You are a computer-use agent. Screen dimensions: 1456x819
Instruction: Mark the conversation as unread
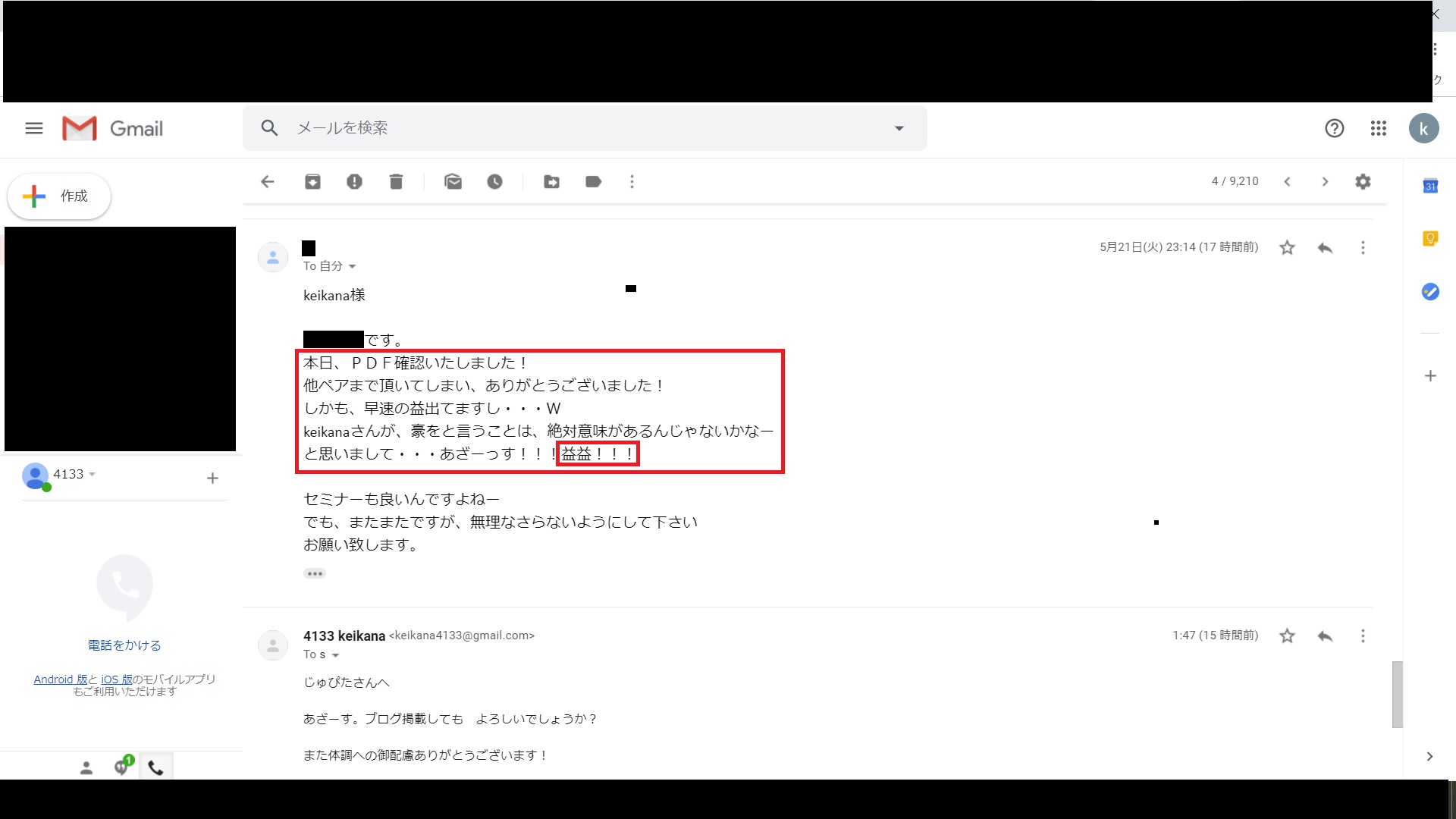coord(453,182)
